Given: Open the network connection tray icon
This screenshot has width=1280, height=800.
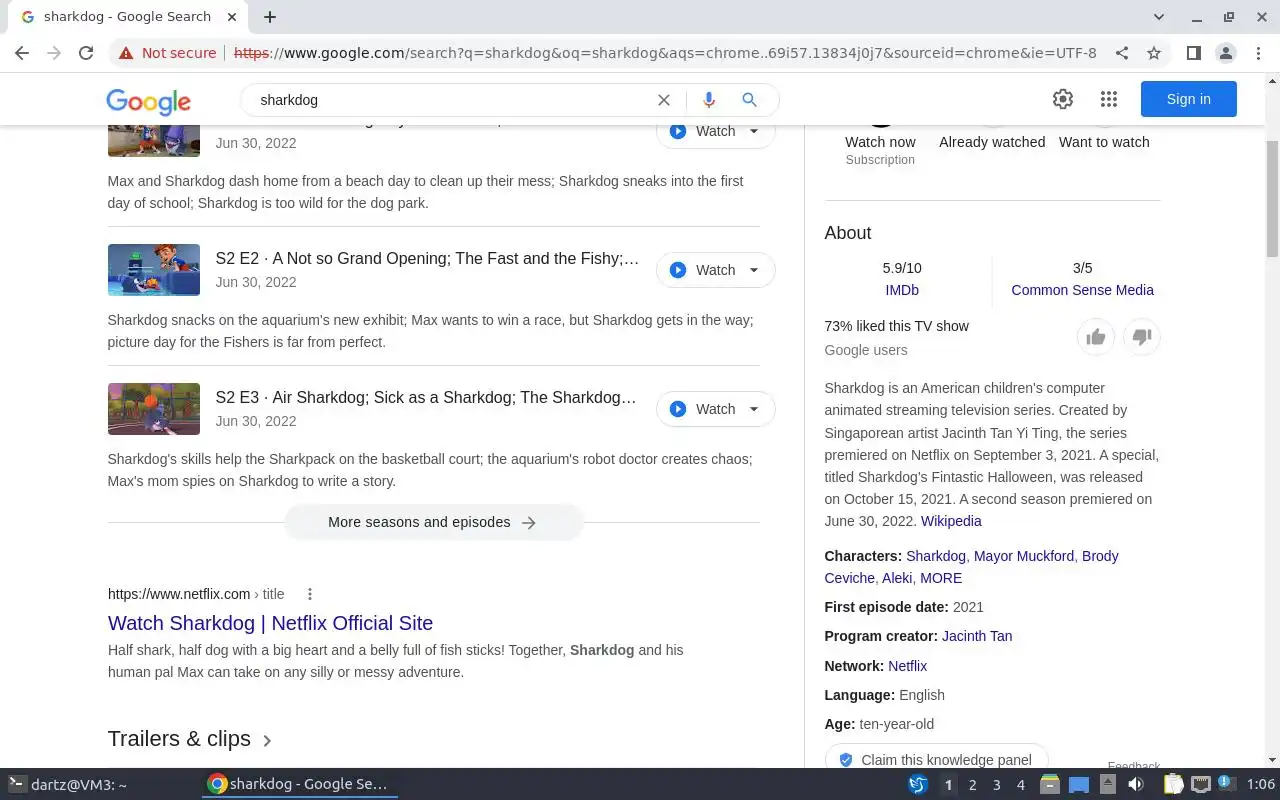Looking at the screenshot, I should (x=1201, y=785).
